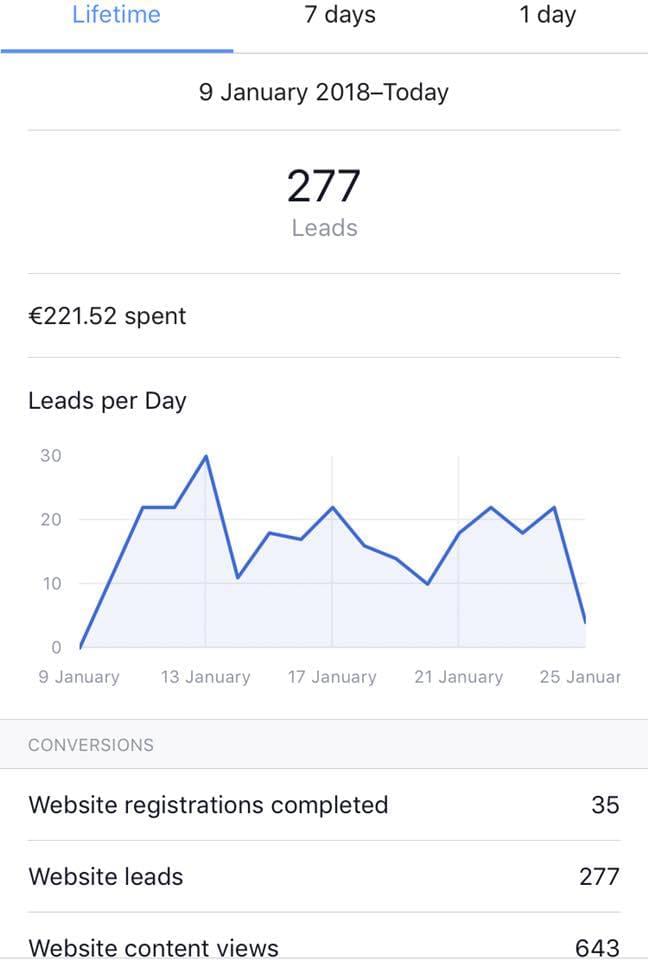The height and width of the screenshot is (960, 648).
Task: Tap the 25 January x-axis label
Action: (580, 677)
